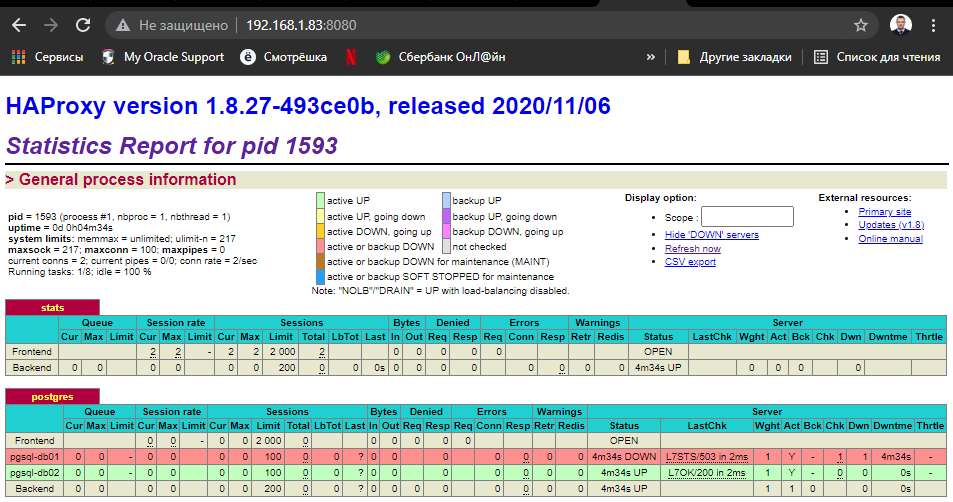Click 2 000 session limit in stats Frontend
The width and height of the screenshot is (953, 502).
tap(283, 352)
